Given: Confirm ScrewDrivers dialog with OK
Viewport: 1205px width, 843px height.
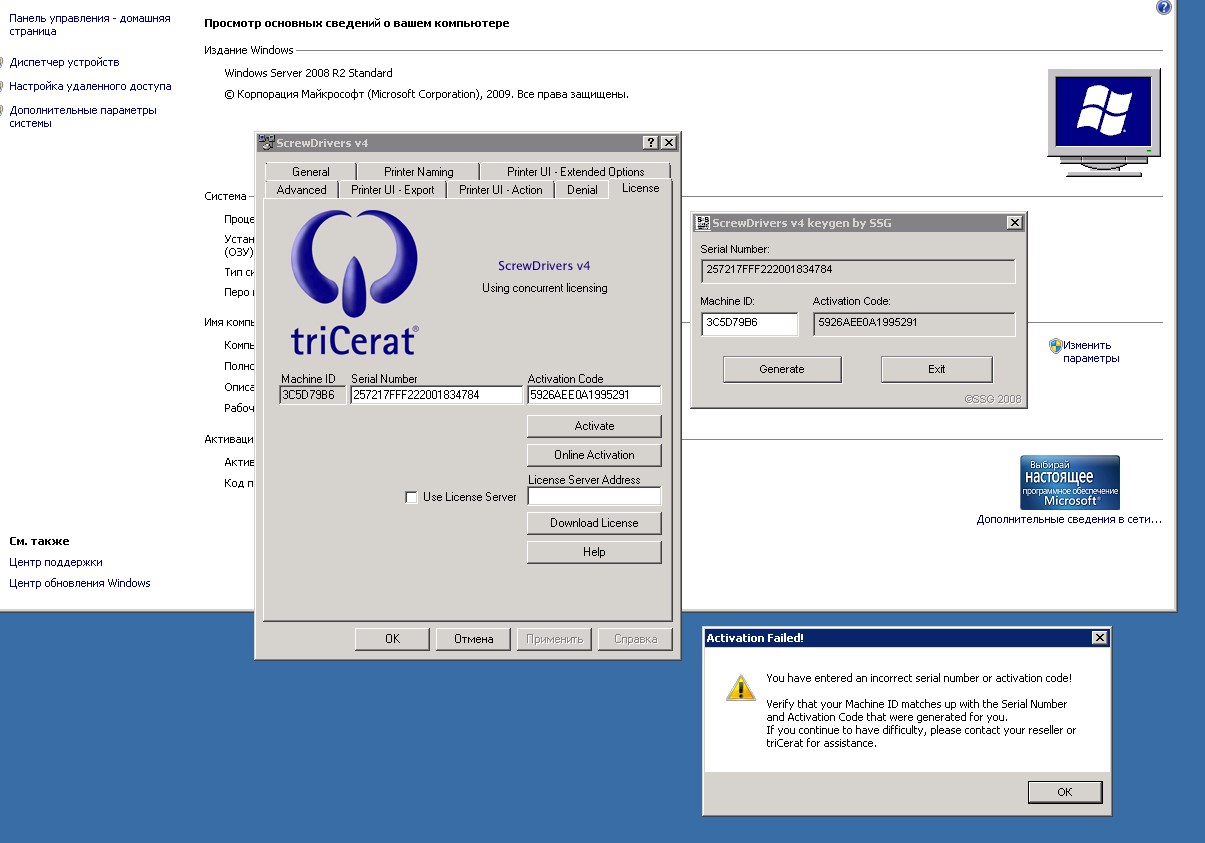Looking at the screenshot, I should [x=392, y=639].
